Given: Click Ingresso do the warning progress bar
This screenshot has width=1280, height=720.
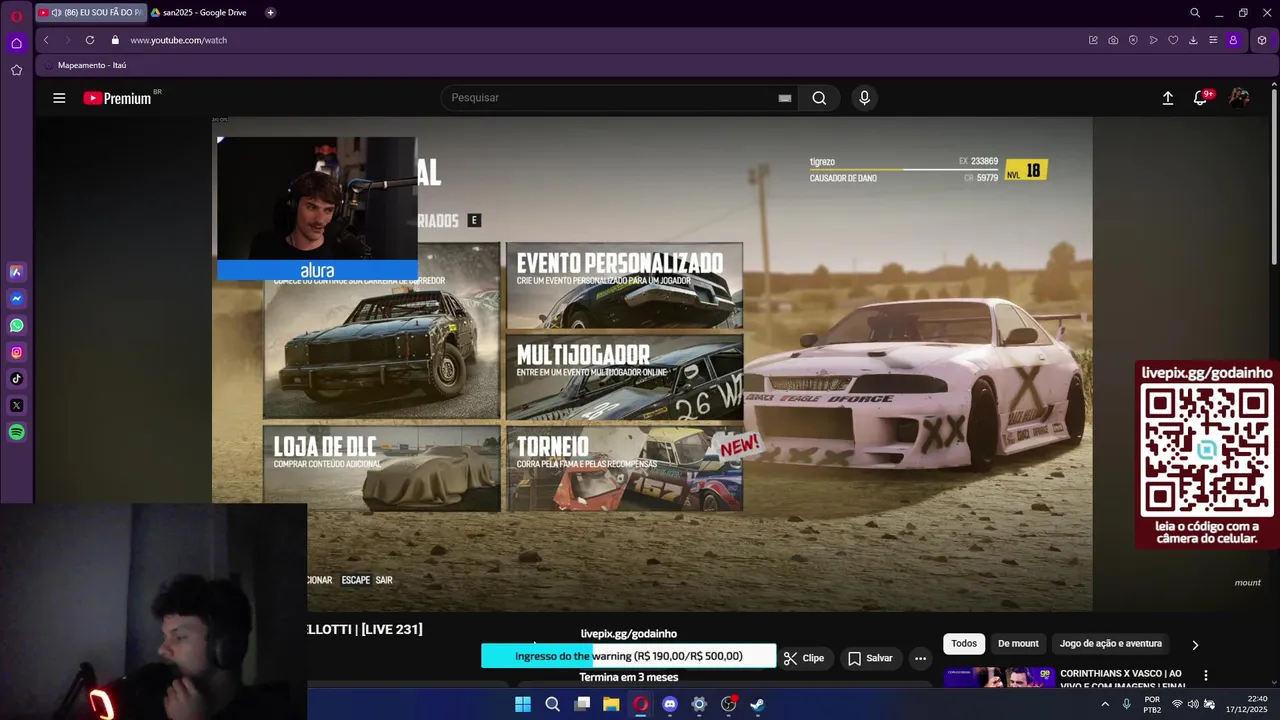Looking at the screenshot, I should [629, 656].
